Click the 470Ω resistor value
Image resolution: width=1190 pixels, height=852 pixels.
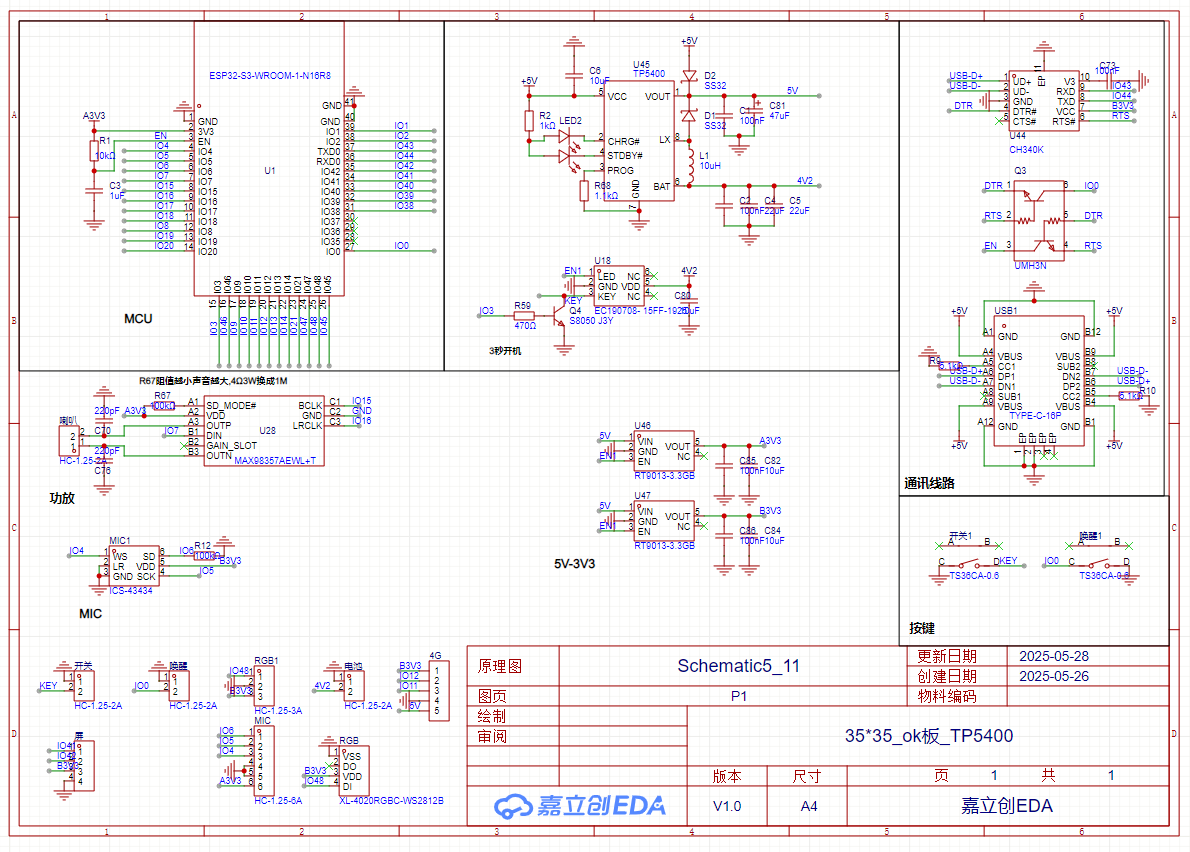[524, 325]
